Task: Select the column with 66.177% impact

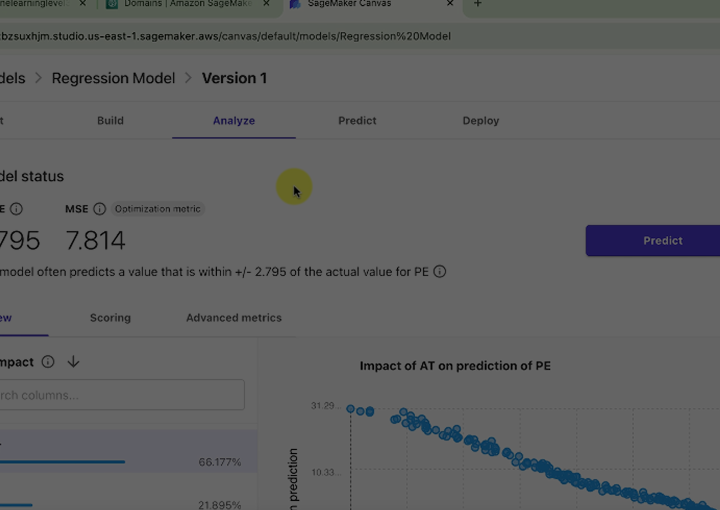Action: (128, 451)
